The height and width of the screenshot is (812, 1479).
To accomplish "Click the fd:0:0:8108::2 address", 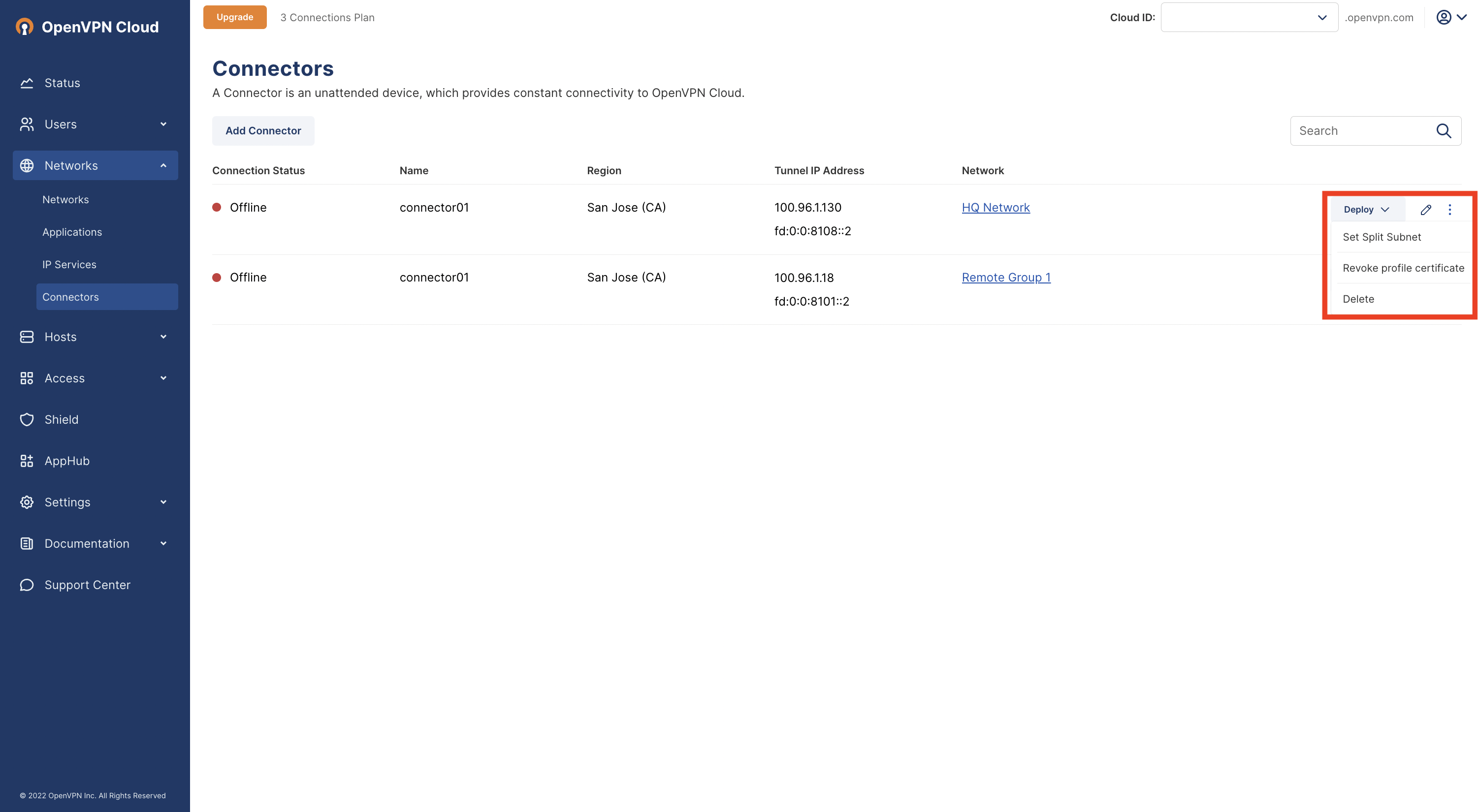I will pyautogui.click(x=812, y=231).
